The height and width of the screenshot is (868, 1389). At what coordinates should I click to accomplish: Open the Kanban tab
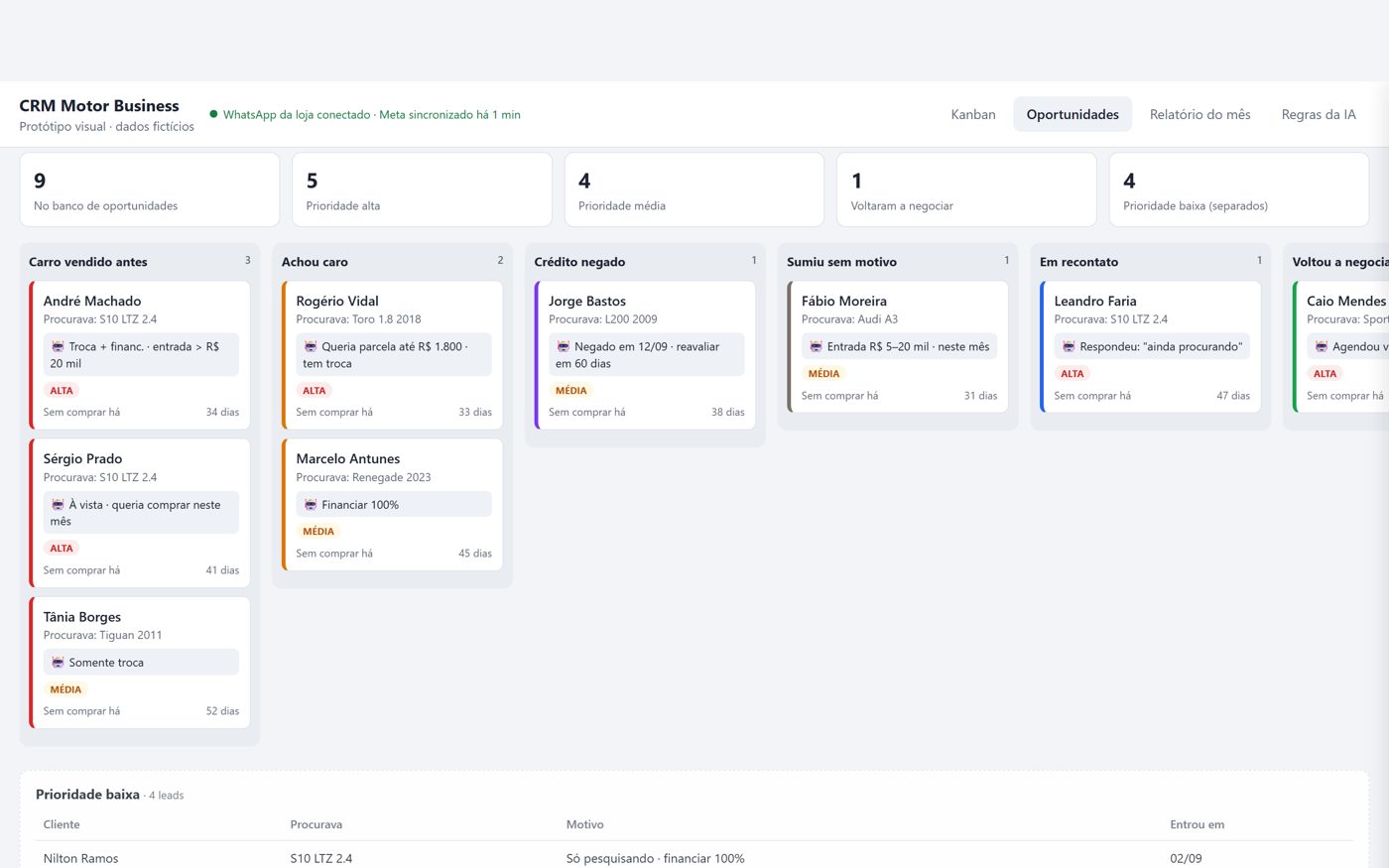972,114
